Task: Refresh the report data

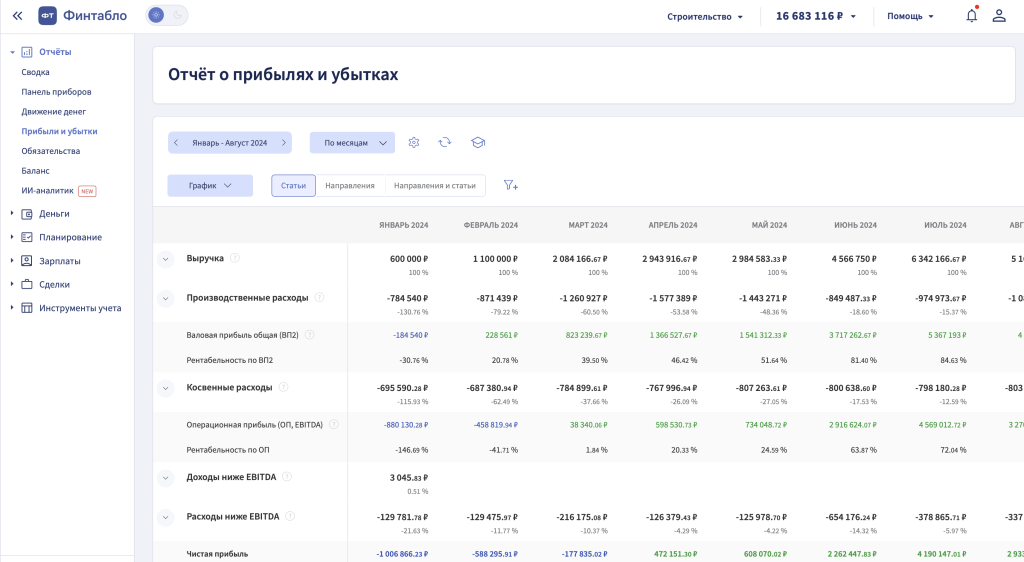Action: (x=445, y=142)
